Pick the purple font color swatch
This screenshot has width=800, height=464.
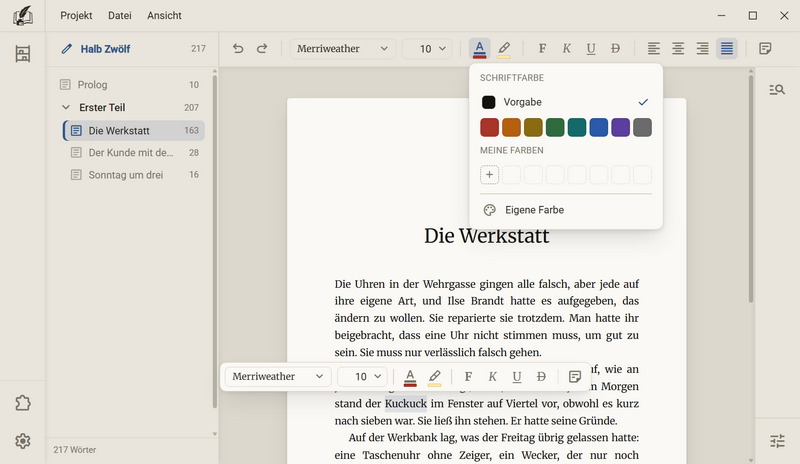pyautogui.click(x=620, y=127)
